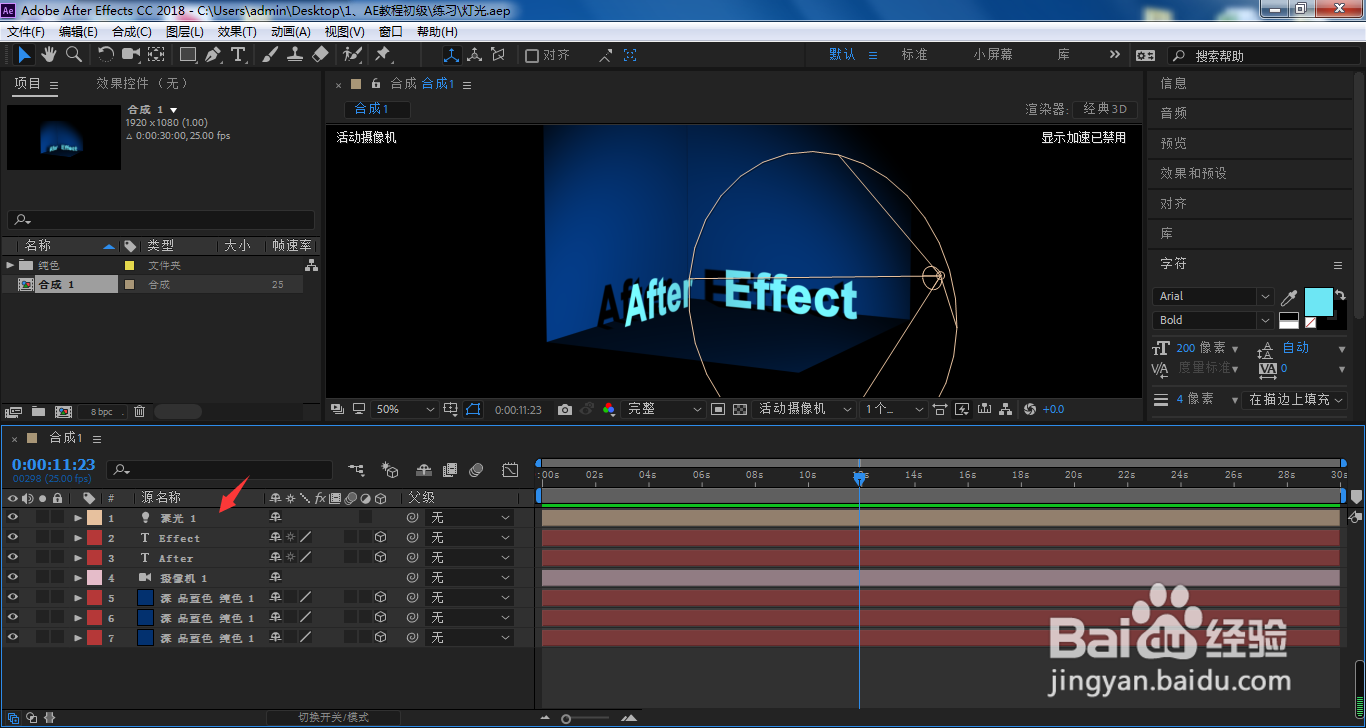Viewport: 1366px width, 728px height.
Task: Select the Eraser tool
Action: click(320, 55)
